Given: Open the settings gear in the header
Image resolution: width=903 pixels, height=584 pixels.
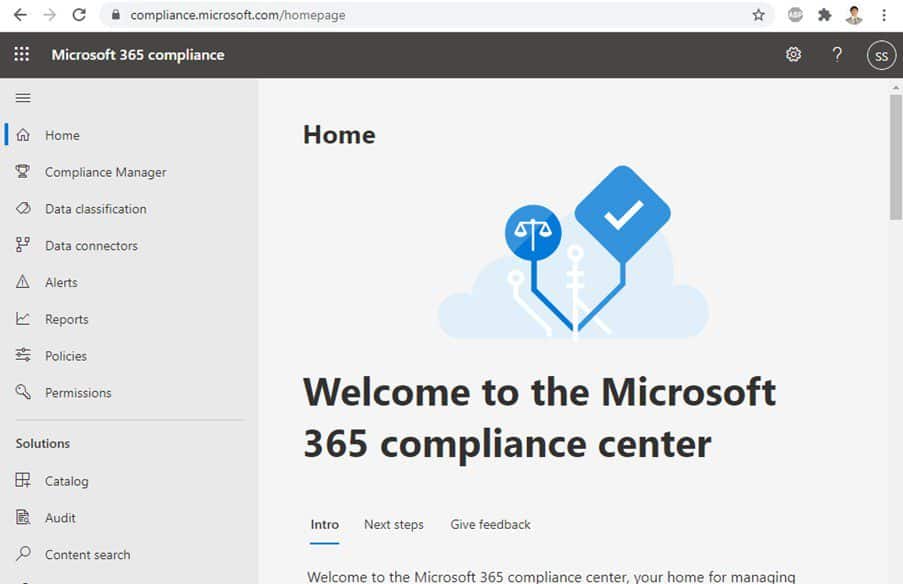Looking at the screenshot, I should [x=794, y=54].
